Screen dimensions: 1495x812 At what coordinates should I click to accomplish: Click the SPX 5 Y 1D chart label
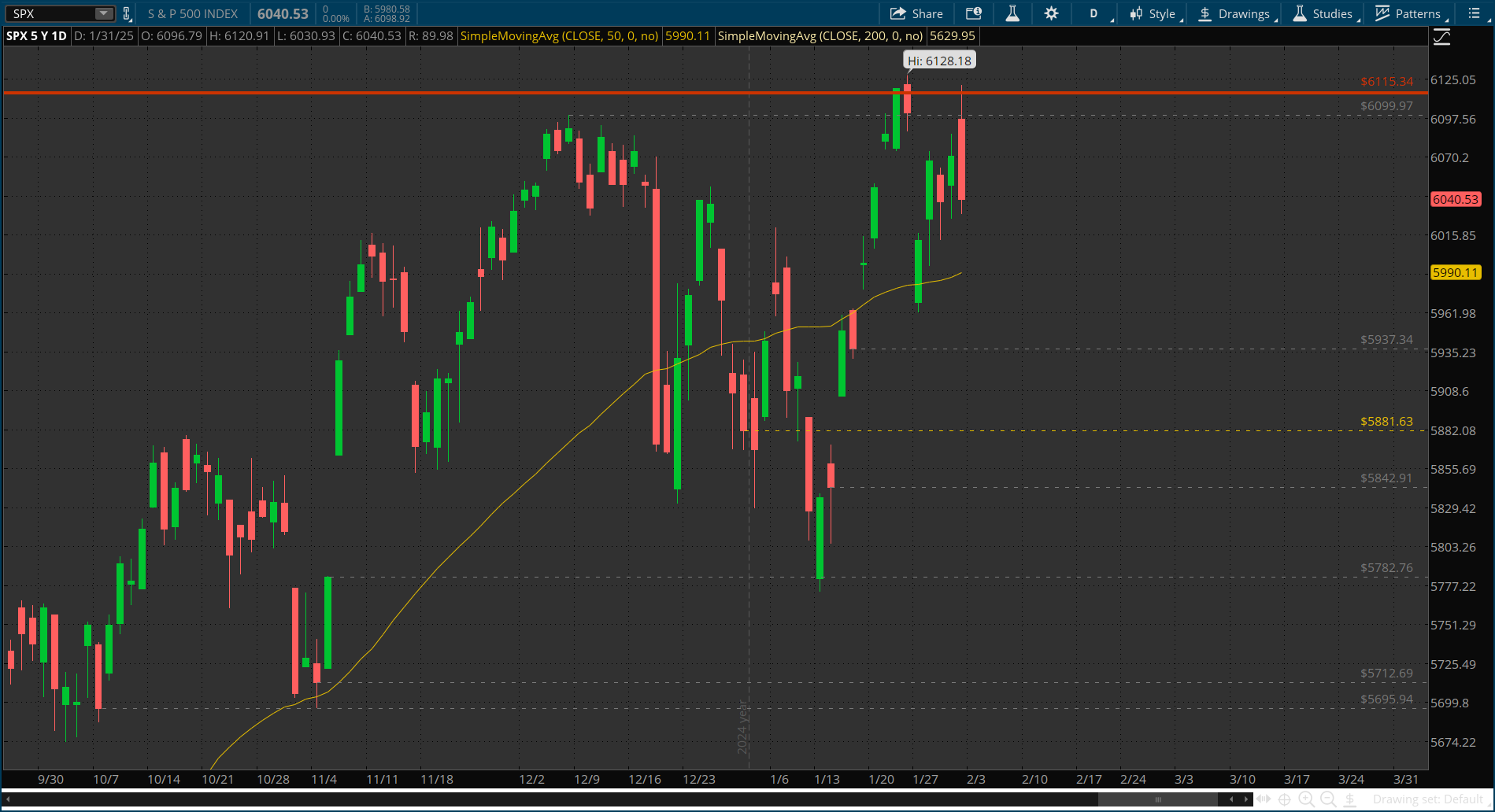[36, 35]
